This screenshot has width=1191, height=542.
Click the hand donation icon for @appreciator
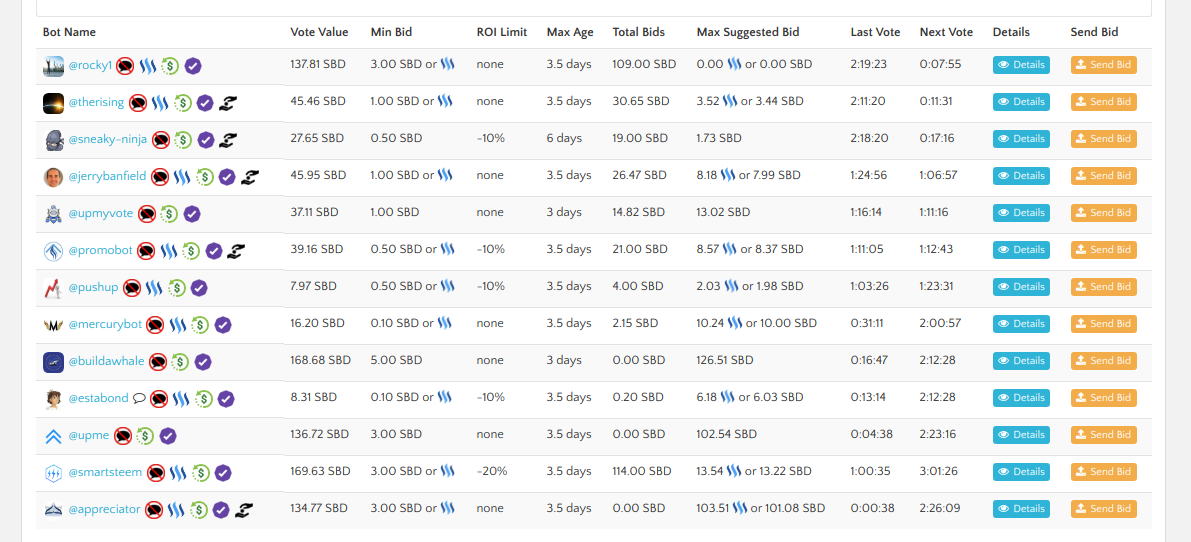pos(243,510)
